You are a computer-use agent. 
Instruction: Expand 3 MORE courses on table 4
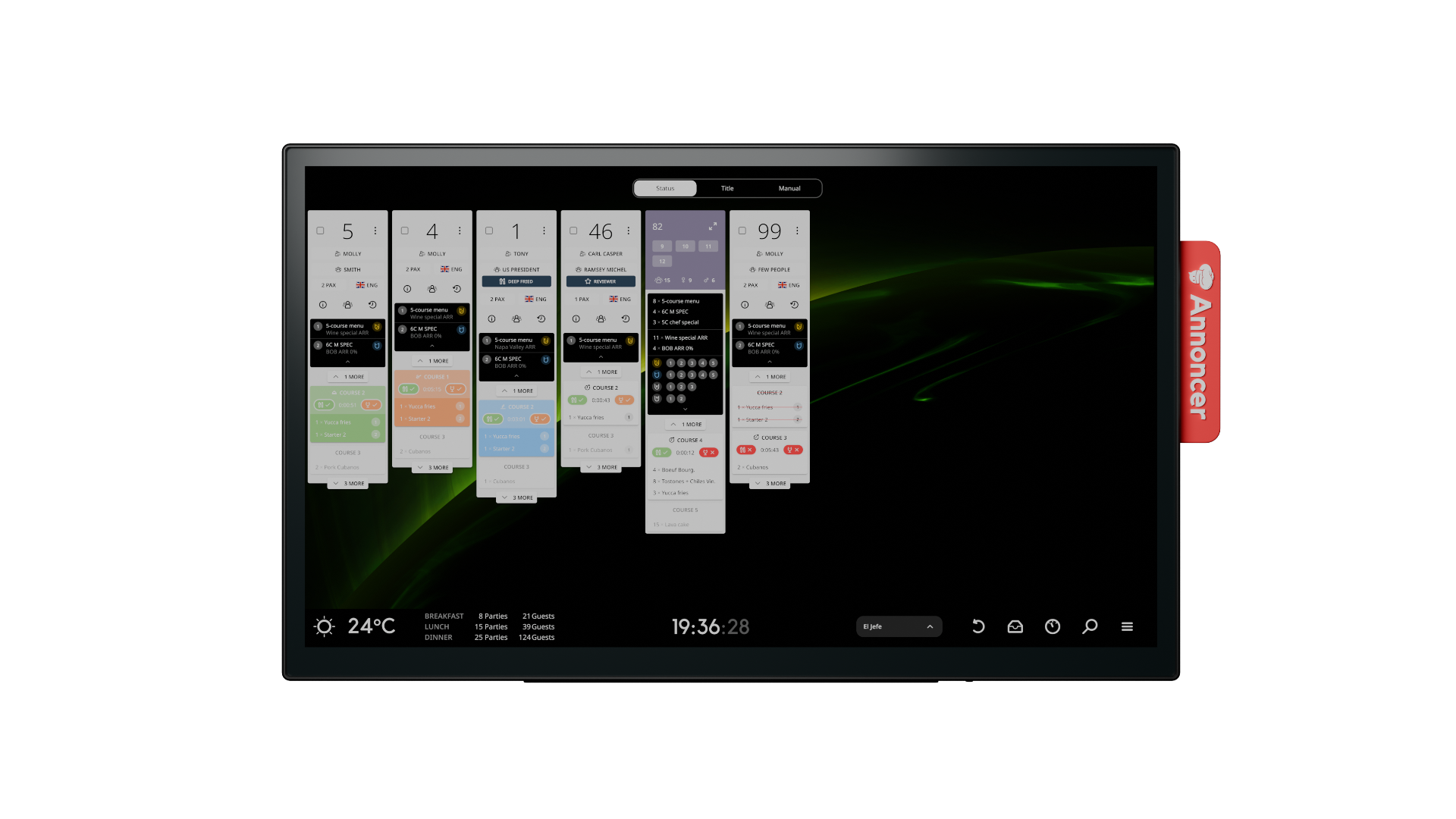tap(432, 468)
